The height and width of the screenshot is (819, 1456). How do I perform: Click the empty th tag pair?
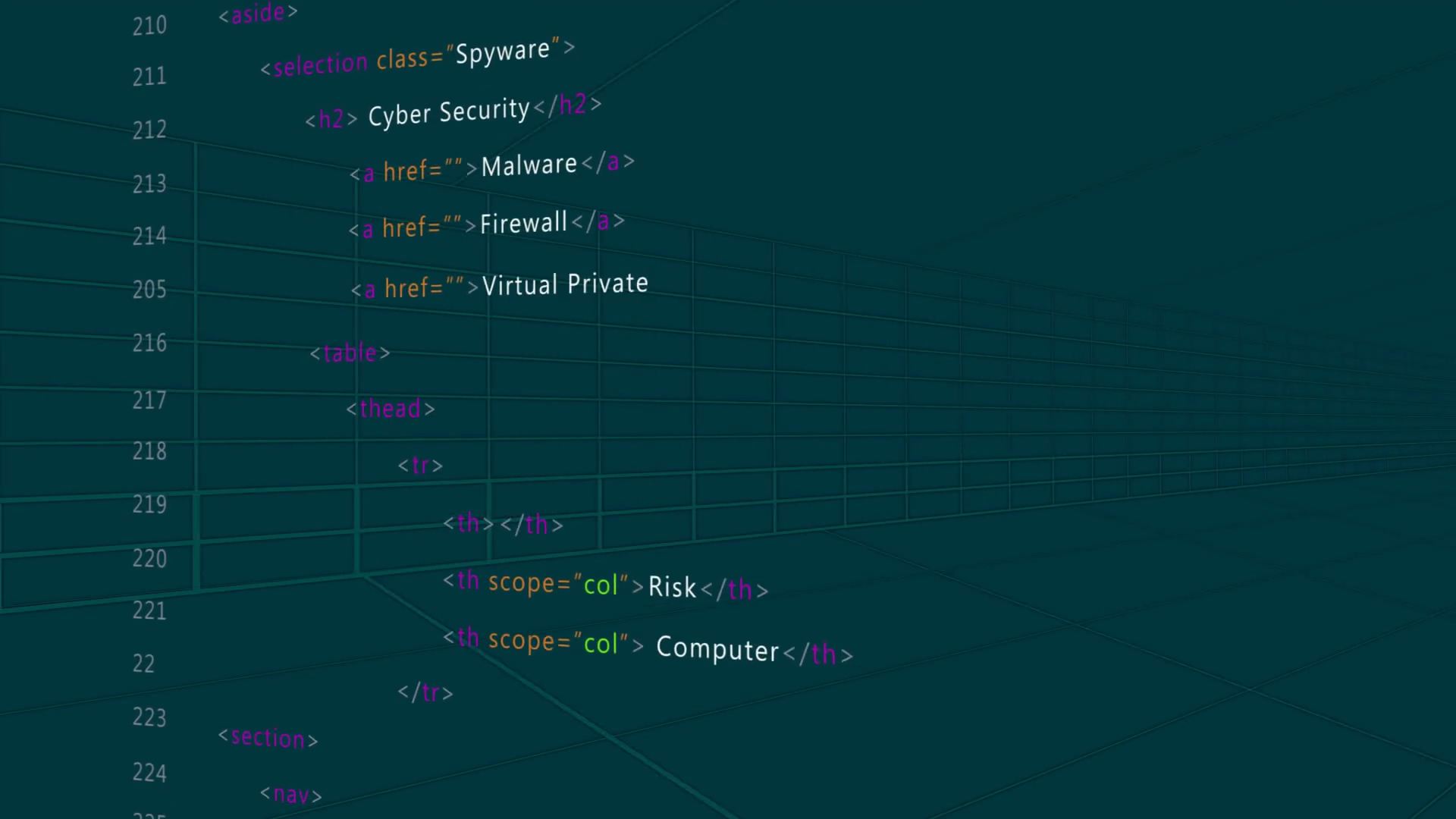[x=503, y=523]
